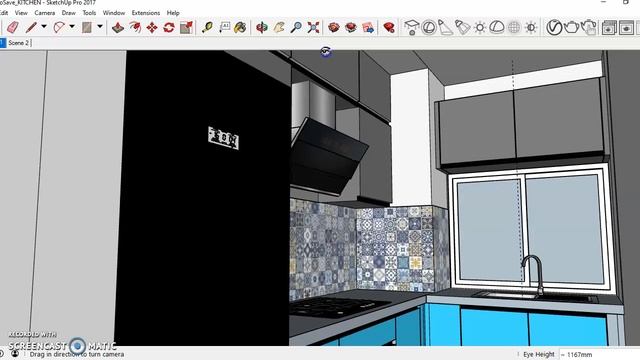640x360 pixels.
Task: Click the status bar user icon
Action: 15,353
